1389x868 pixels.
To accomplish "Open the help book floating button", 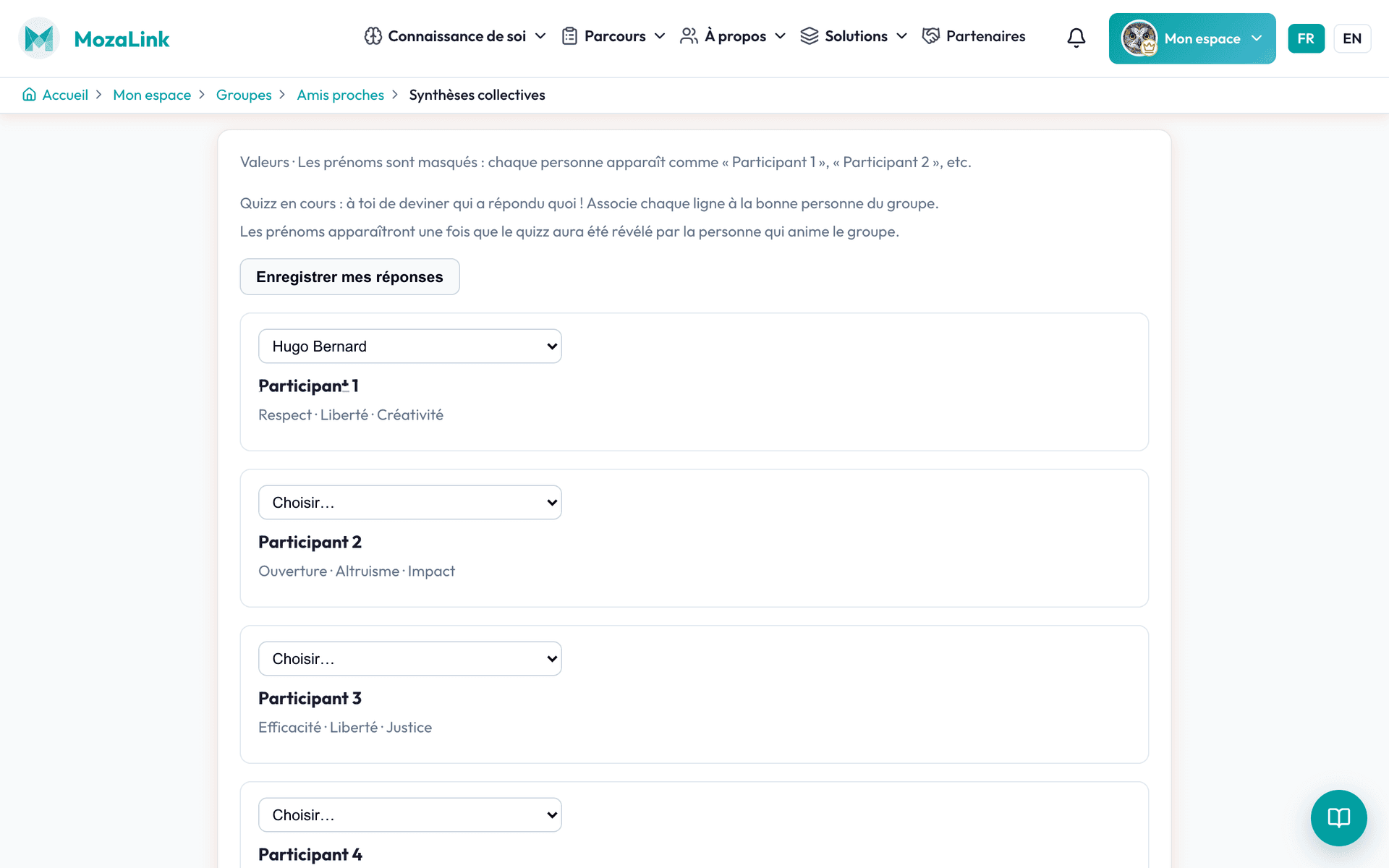I will coord(1338,818).
